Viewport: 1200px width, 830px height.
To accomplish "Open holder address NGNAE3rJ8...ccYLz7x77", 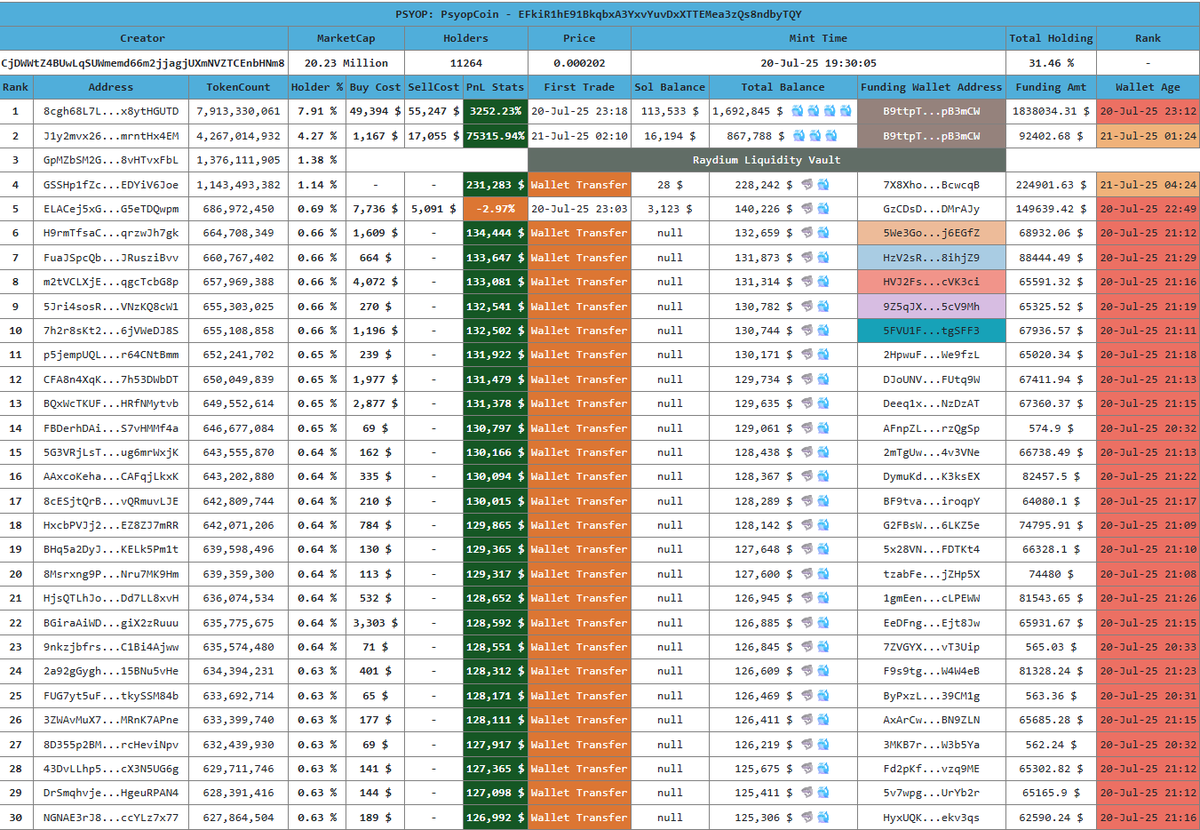I will coord(110,817).
